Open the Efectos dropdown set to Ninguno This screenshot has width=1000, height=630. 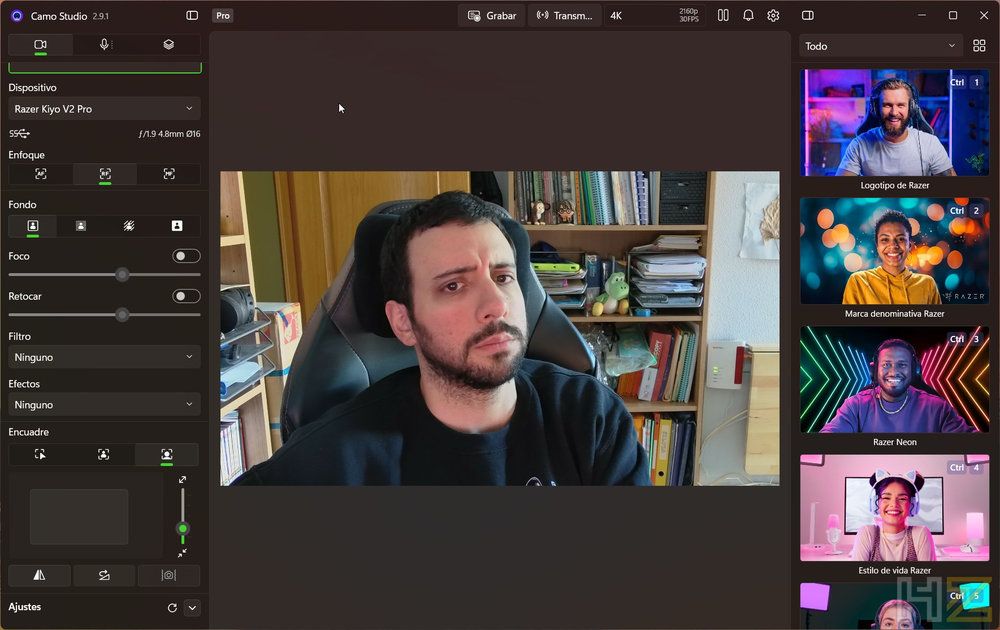(105, 405)
